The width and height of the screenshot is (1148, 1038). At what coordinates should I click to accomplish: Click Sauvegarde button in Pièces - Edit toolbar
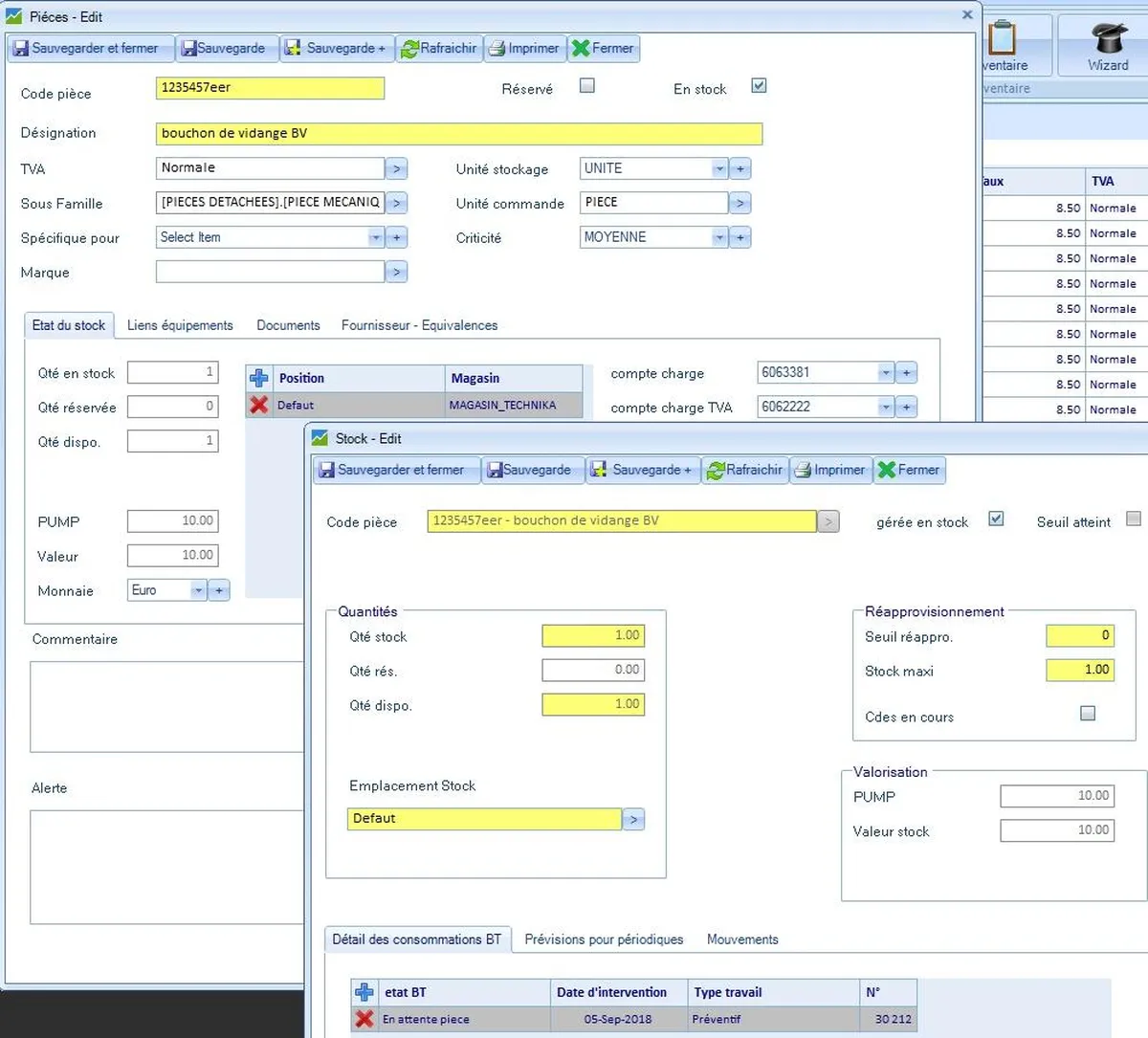227,48
